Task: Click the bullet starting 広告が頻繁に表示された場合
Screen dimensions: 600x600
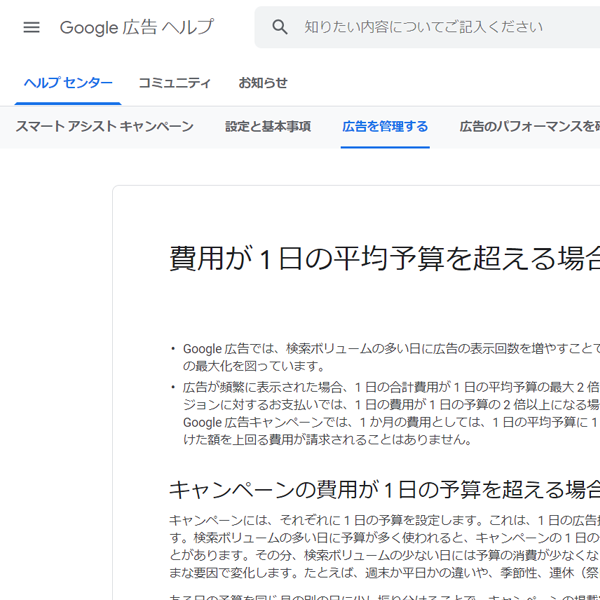Action: click(x=391, y=413)
